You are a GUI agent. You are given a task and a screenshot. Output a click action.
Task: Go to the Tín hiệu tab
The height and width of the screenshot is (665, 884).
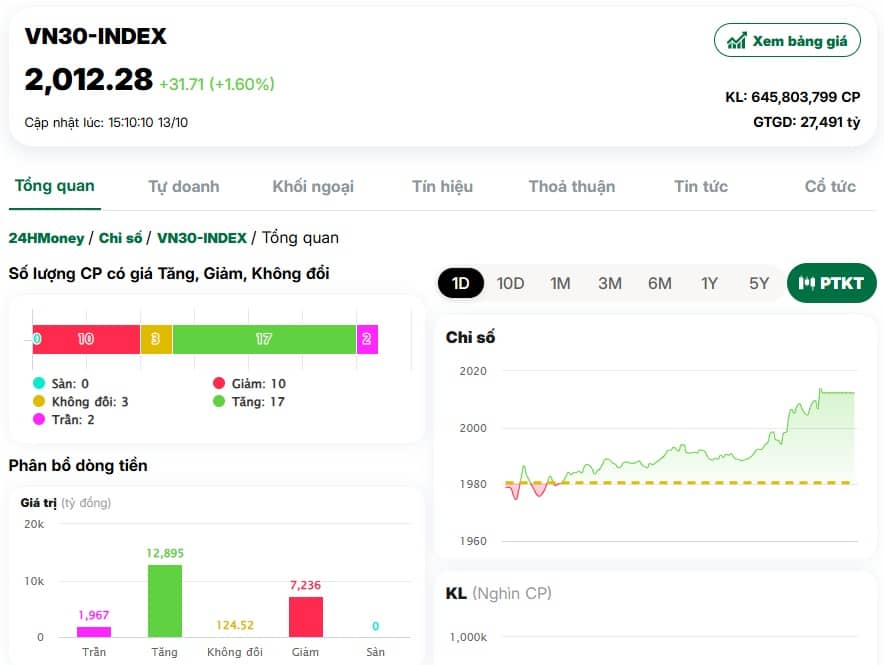click(x=442, y=187)
